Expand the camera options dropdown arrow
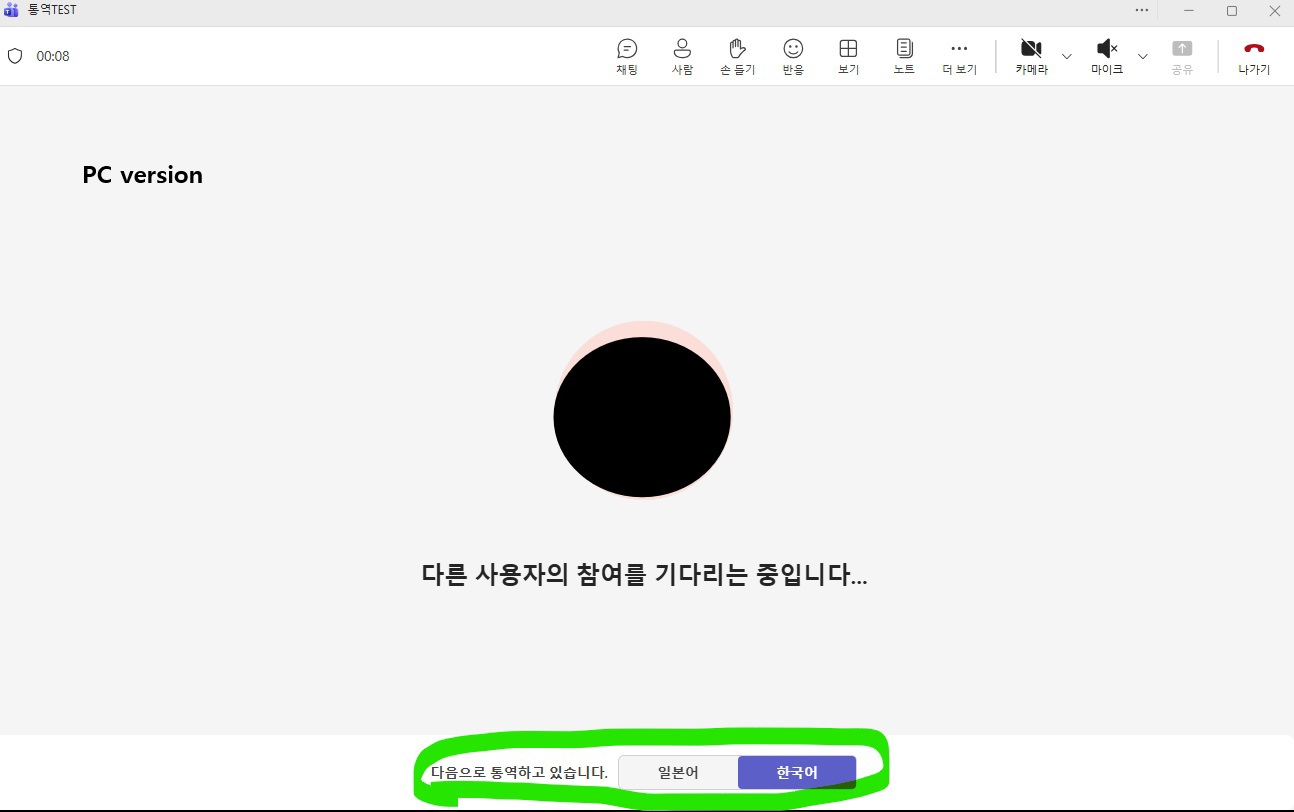The width and height of the screenshot is (1294, 812). (1066, 56)
